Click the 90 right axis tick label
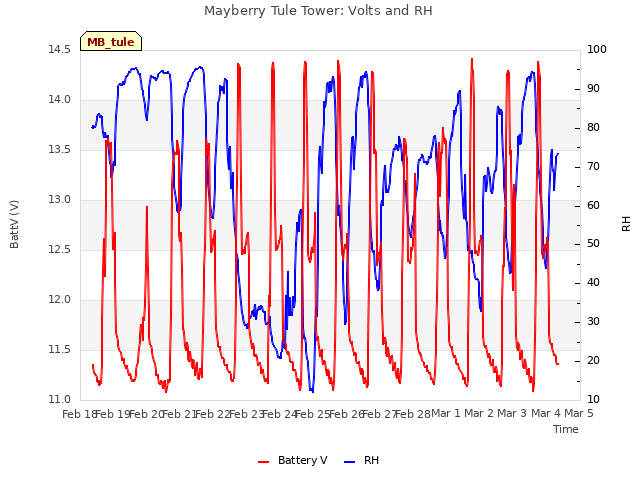Image resolution: width=640 pixels, height=480 pixels. click(x=593, y=89)
